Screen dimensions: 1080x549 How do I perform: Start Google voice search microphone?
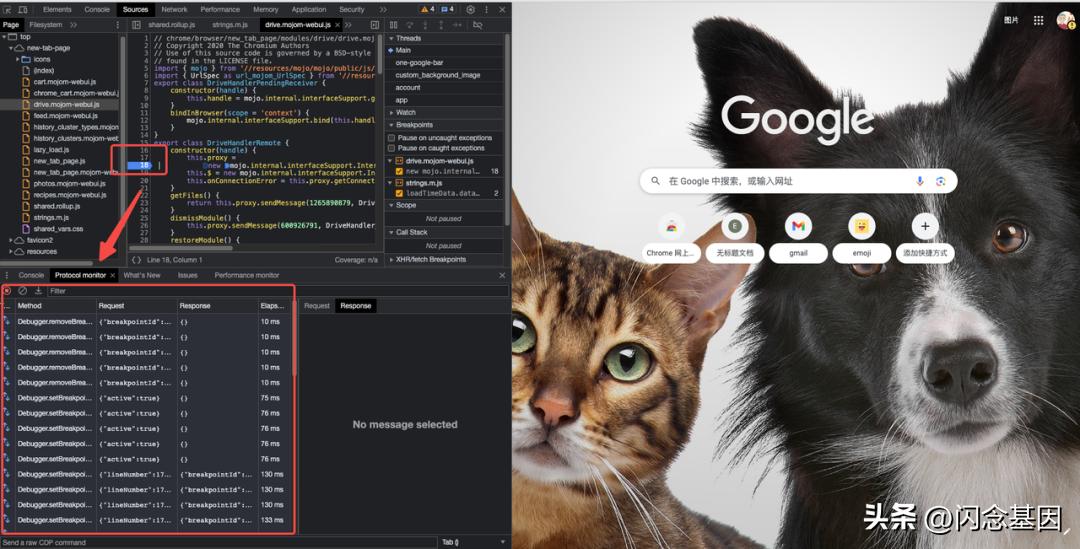point(920,181)
